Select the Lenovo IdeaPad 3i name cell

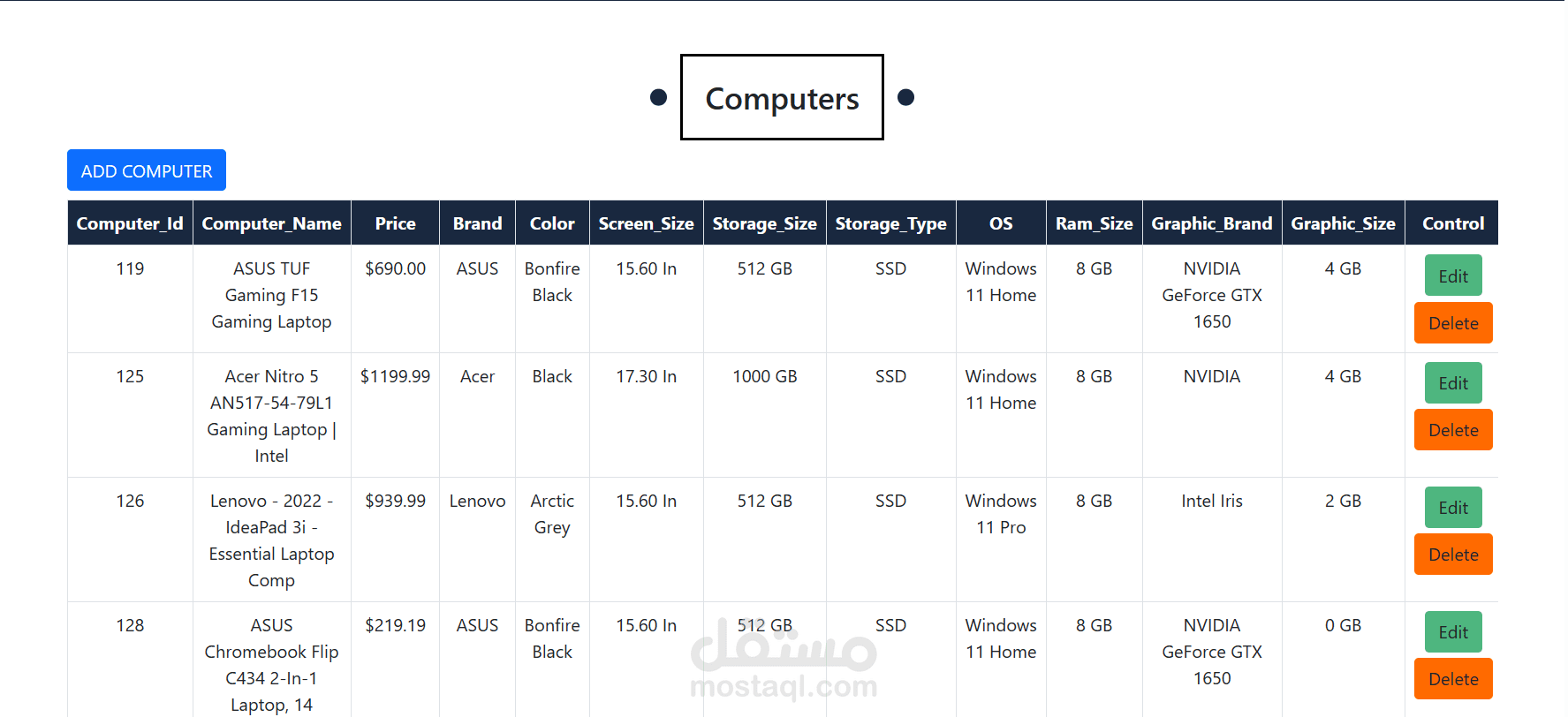(x=272, y=540)
